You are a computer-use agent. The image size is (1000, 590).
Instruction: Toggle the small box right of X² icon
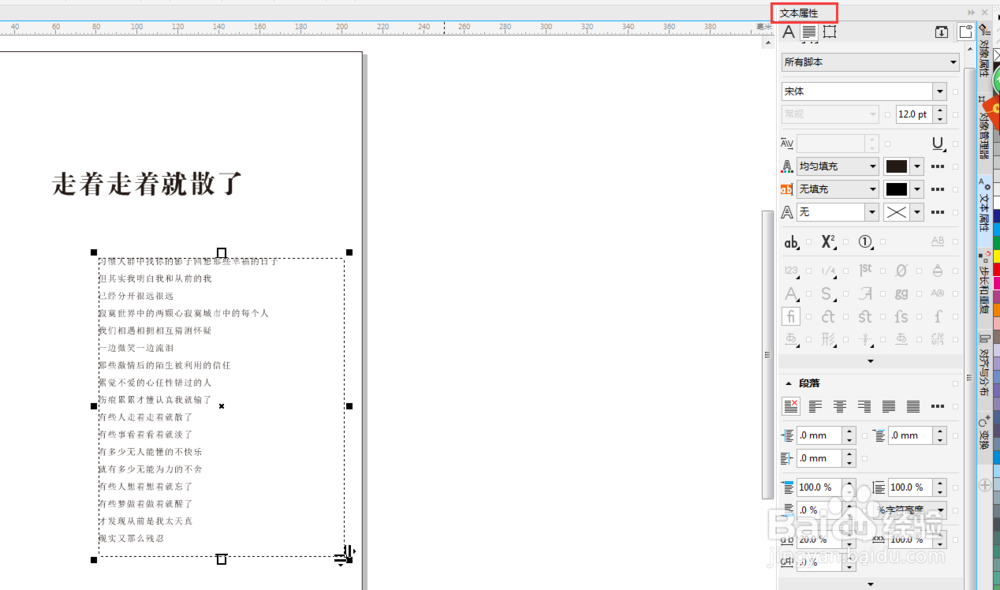pyautogui.click(x=846, y=242)
